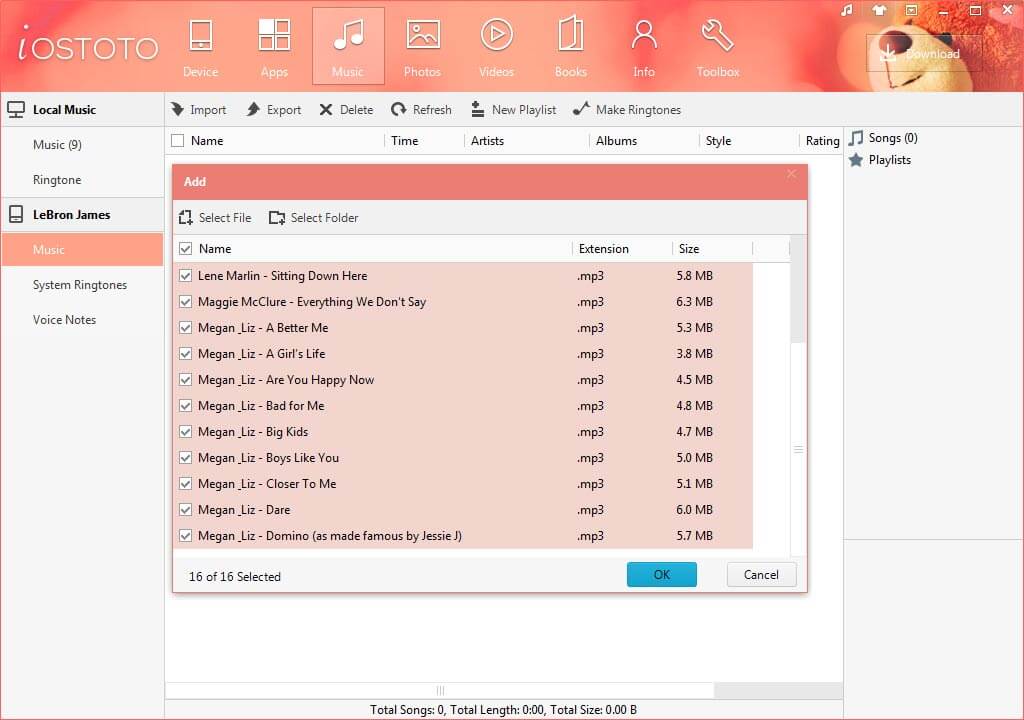Viewport: 1024px width, 720px height.
Task: Click the Delete toolbar button
Action: (346, 110)
